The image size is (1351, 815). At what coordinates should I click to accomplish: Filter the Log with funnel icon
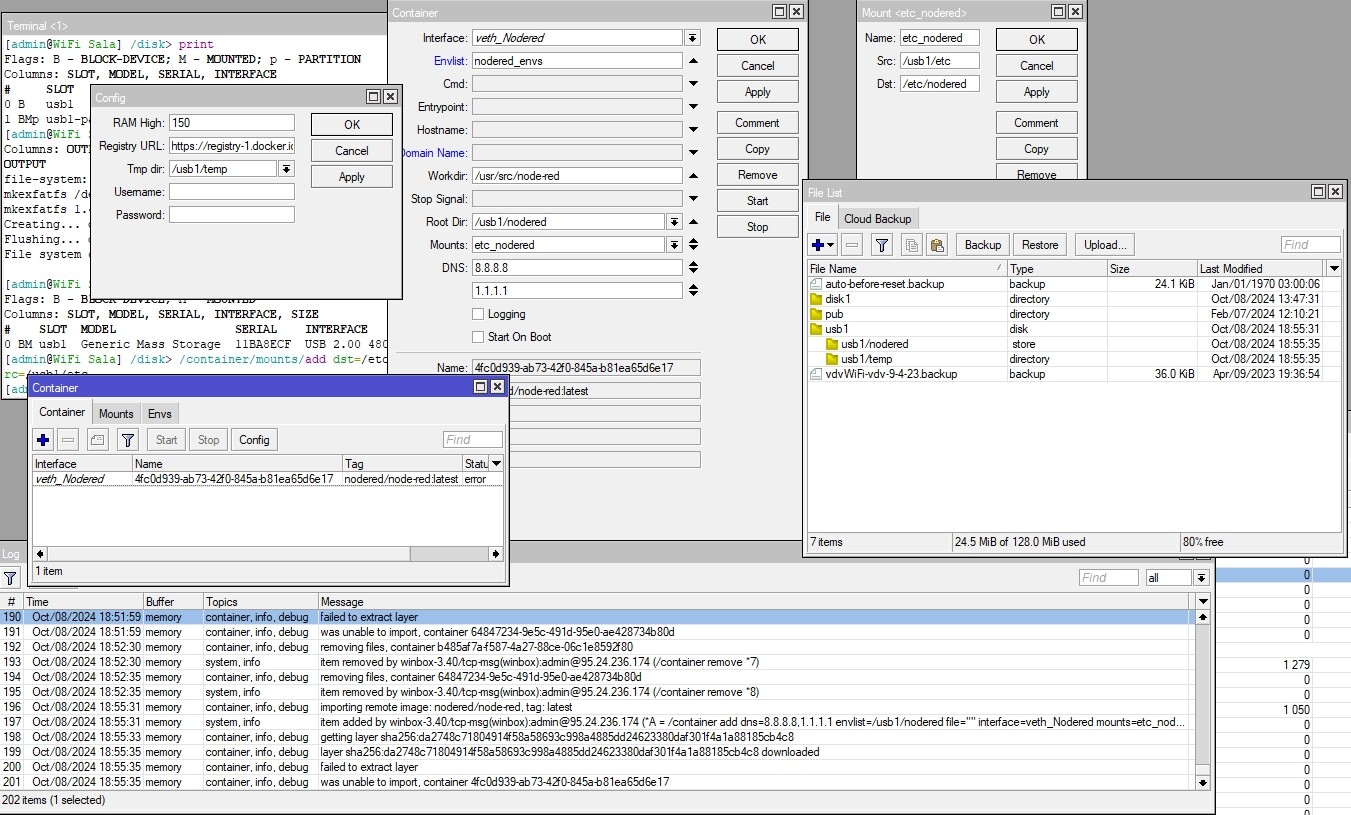point(10,578)
